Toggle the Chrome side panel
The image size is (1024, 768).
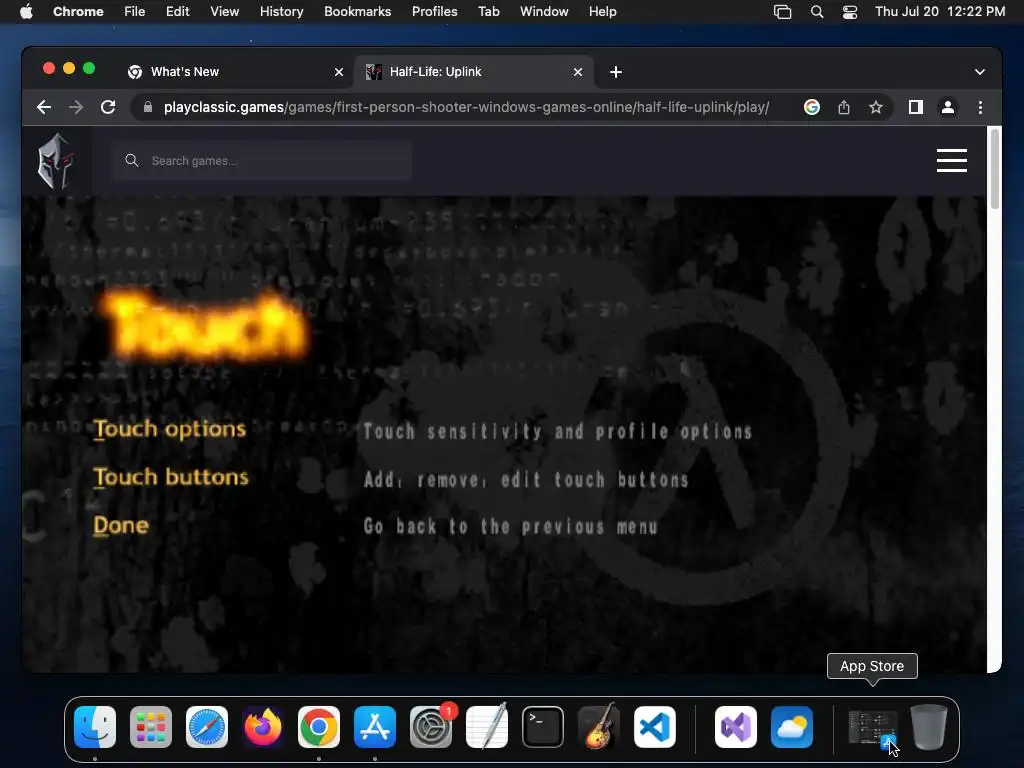(916, 107)
